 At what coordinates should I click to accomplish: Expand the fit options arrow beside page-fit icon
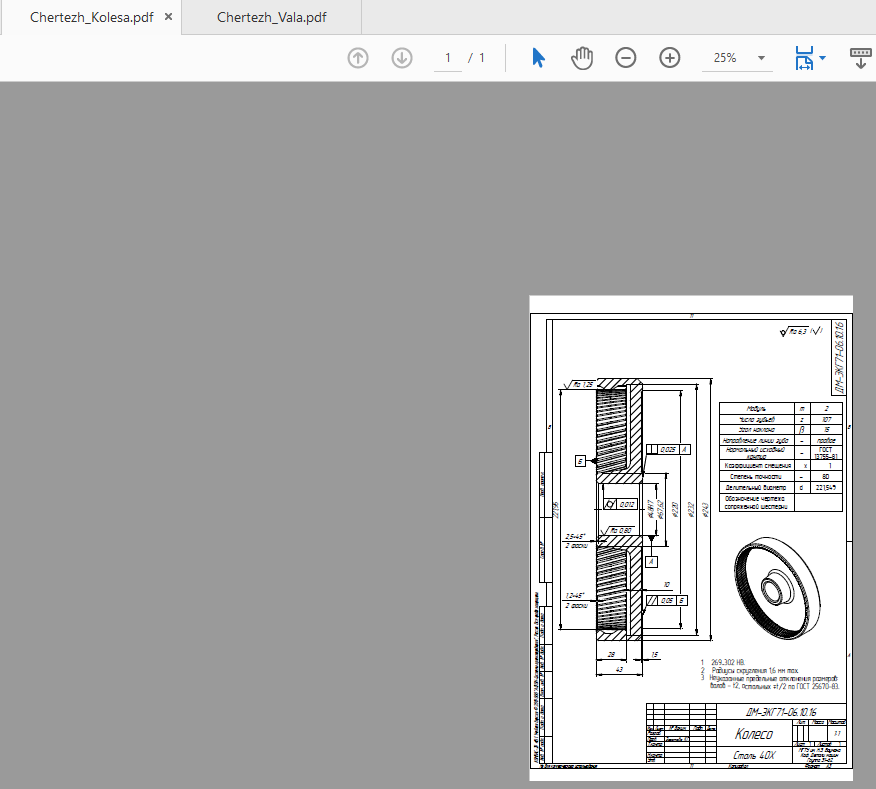(823, 58)
